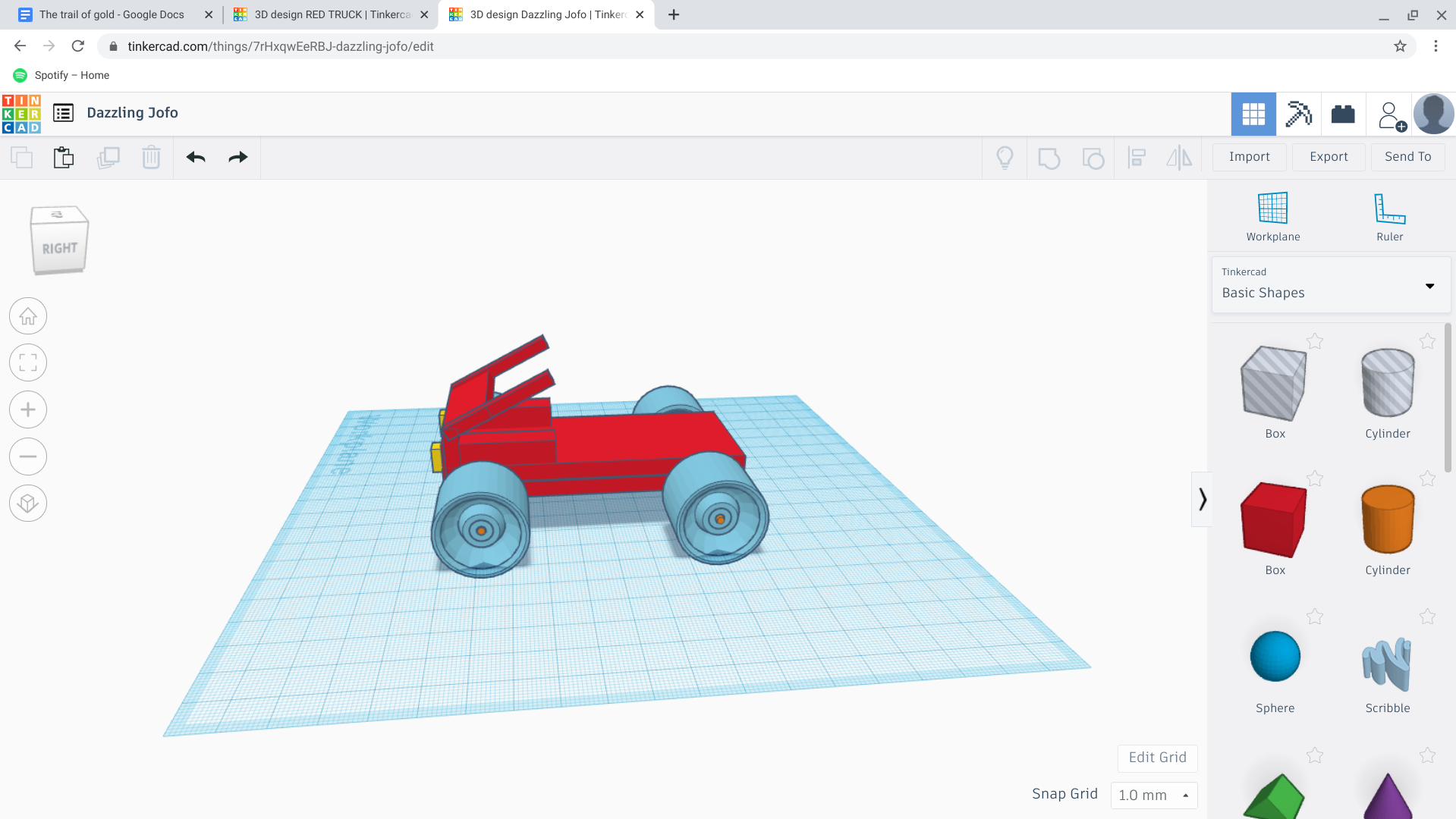
Task: Close the Dazzling Jofo browser tab
Action: tap(640, 14)
